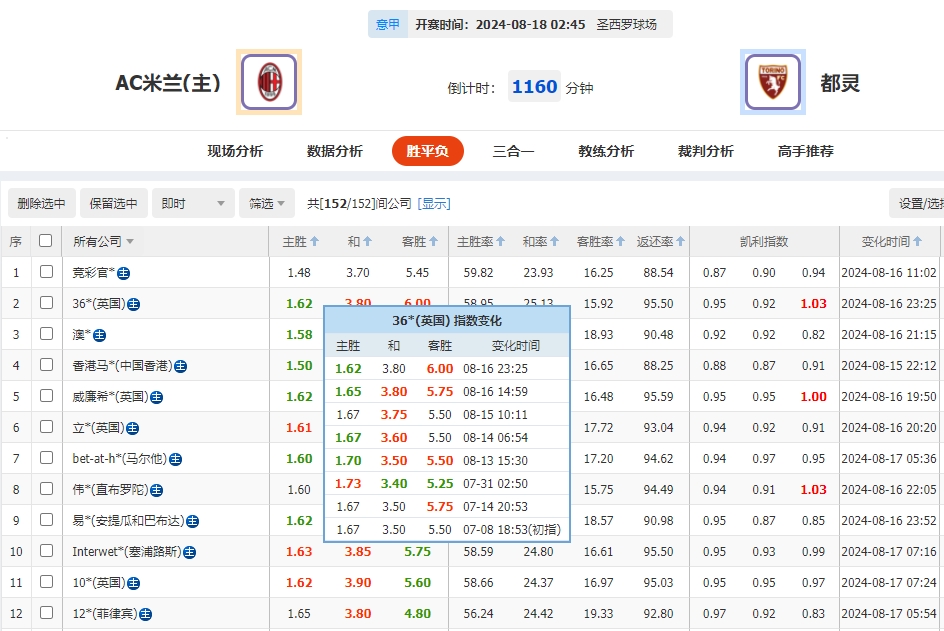Screen dimensions: 944x631
Task: Open the 筛选 dropdown
Action: (x=265, y=202)
